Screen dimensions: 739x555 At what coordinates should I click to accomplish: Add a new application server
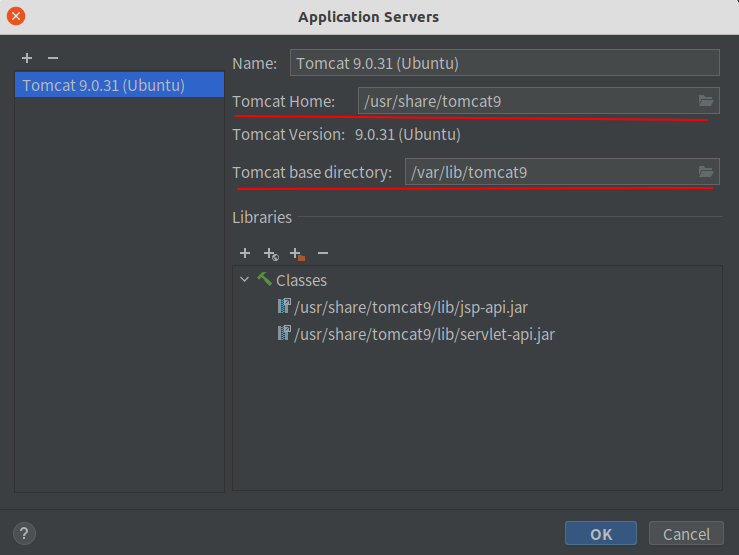pyautogui.click(x=27, y=58)
